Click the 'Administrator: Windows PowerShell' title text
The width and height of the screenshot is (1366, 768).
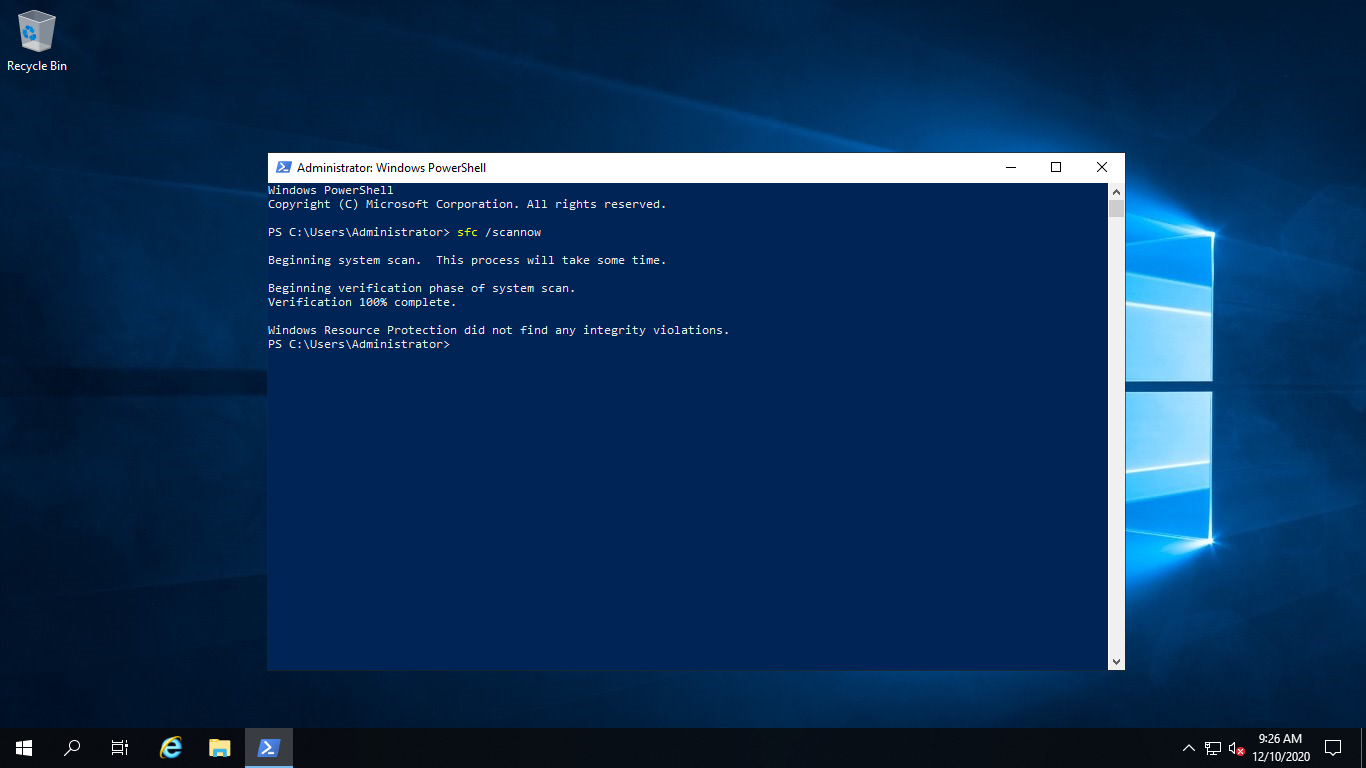(391, 168)
